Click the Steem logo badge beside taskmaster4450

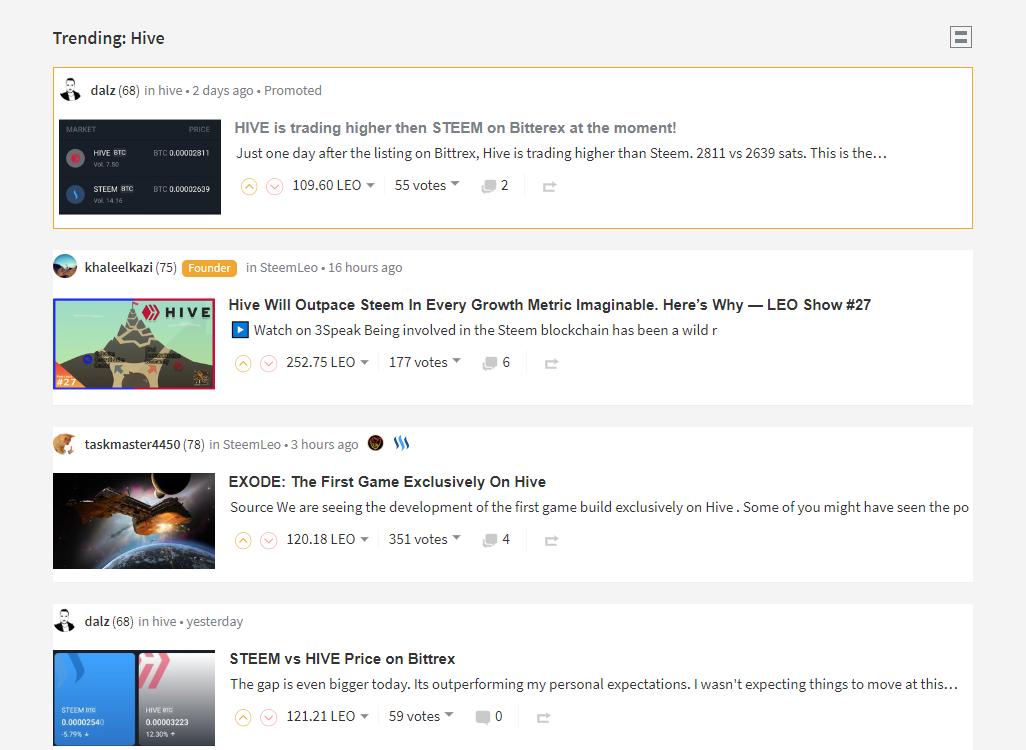pyautogui.click(x=401, y=443)
